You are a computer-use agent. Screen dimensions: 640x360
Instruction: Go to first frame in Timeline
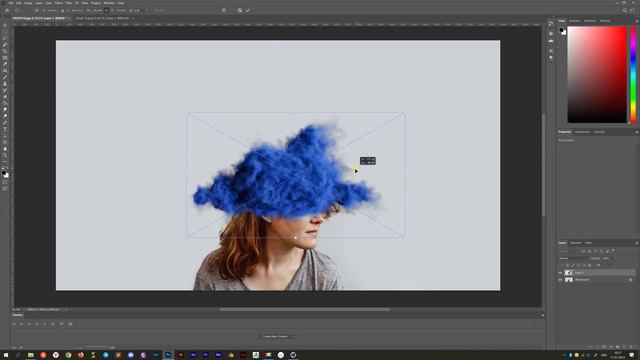point(13,324)
